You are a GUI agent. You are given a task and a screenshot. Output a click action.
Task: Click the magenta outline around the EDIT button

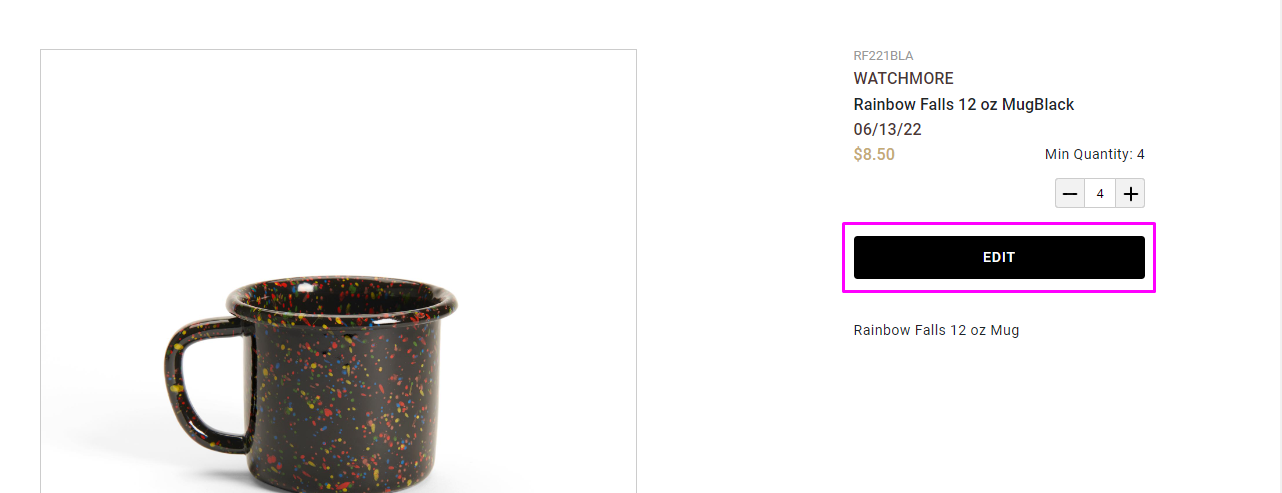click(999, 224)
